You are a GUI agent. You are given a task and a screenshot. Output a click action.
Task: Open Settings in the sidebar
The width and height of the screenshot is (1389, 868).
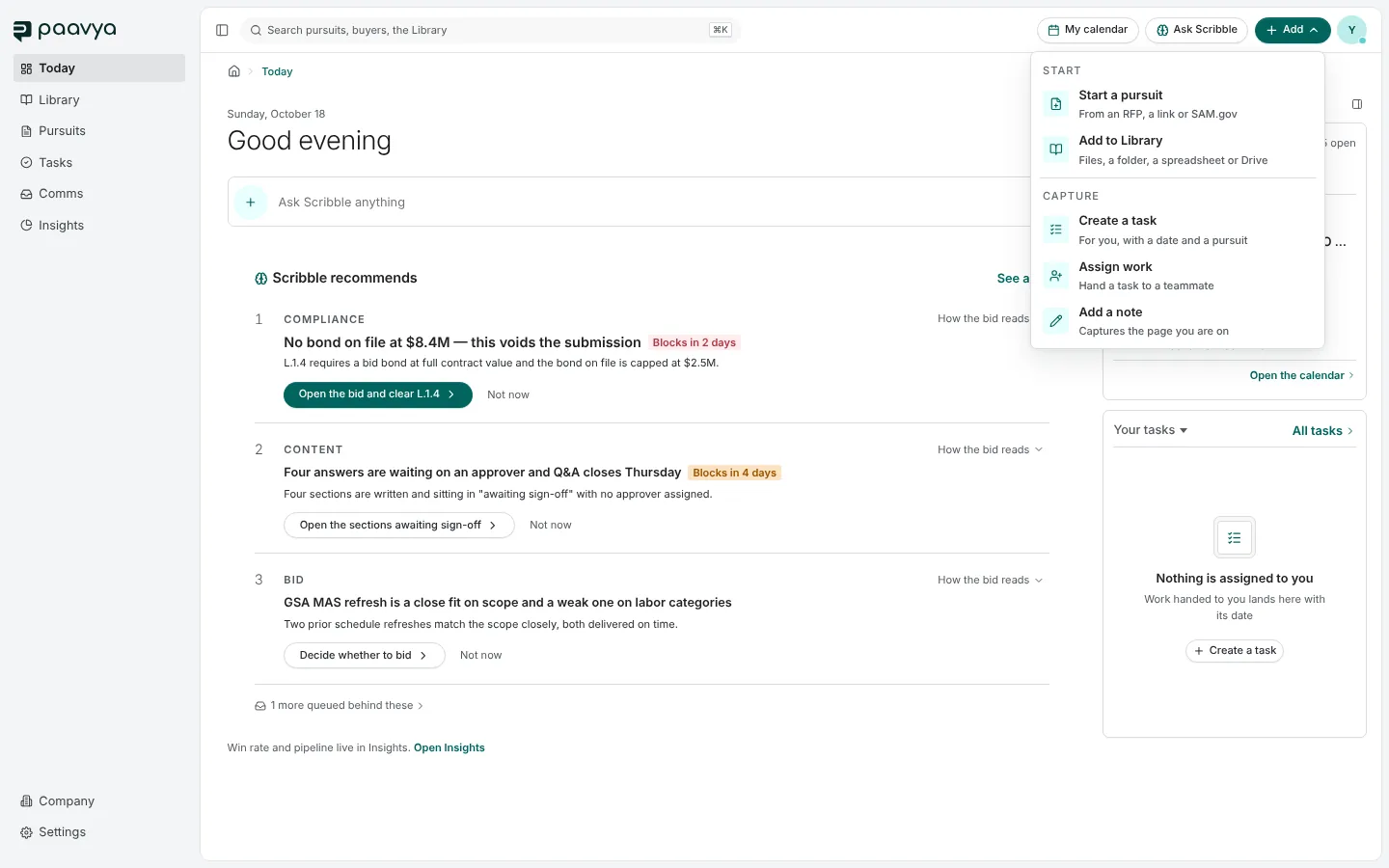pyautogui.click(x=99, y=832)
